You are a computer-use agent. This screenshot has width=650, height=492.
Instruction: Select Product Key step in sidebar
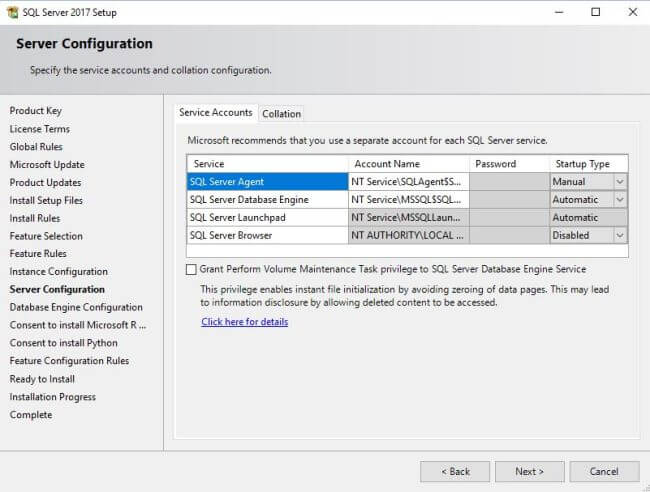pos(36,111)
